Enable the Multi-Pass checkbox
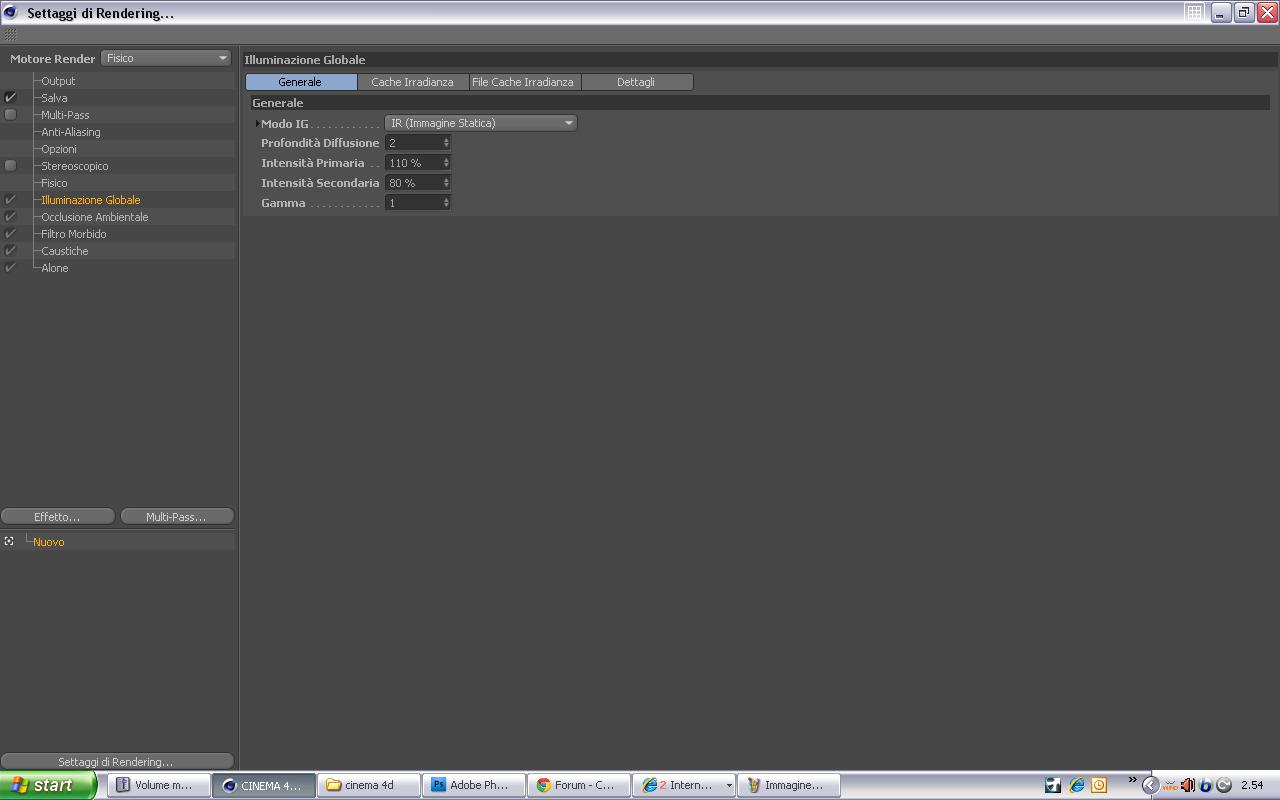 point(11,115)
